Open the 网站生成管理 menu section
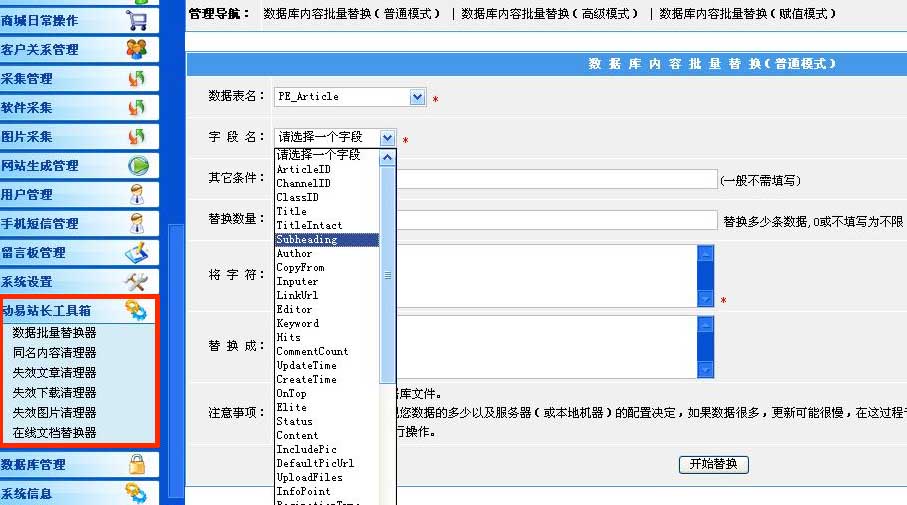The width and height of the screenshot is (907, 505). tap(79, 165)
